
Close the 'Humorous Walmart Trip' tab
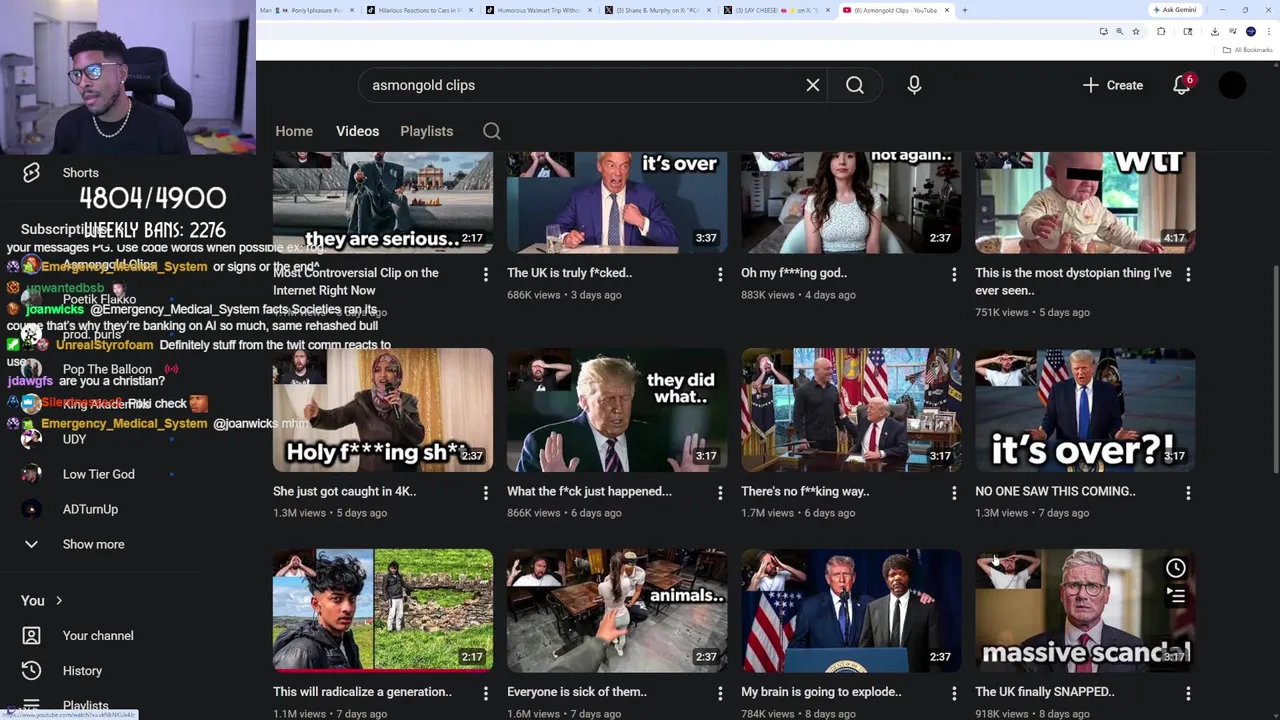coord(590,10)
